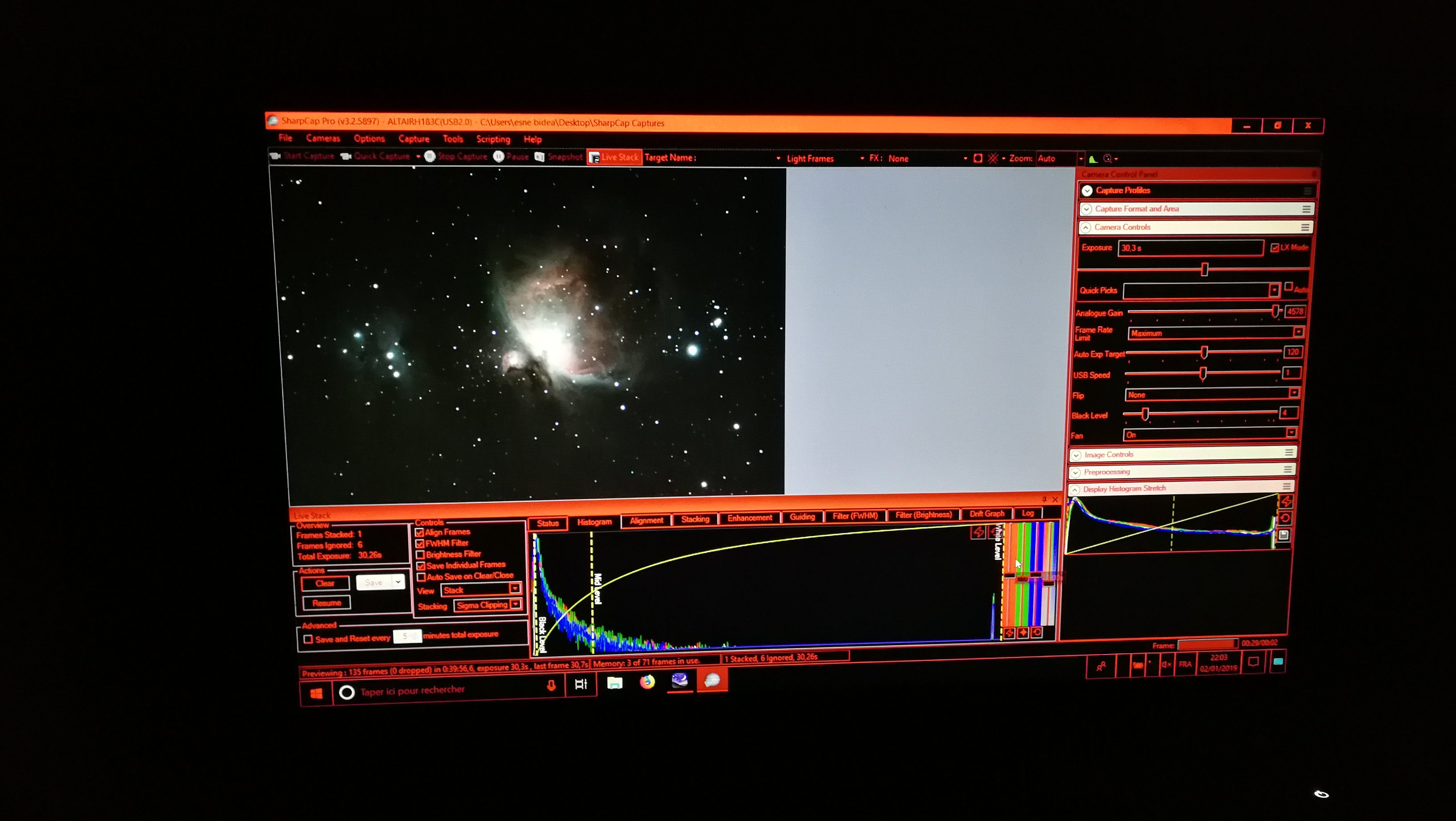Click auto-stretch lightning icon in Display Histogram Stretch
Viewport: 1456px width, 821px height.
(1286, 501)
